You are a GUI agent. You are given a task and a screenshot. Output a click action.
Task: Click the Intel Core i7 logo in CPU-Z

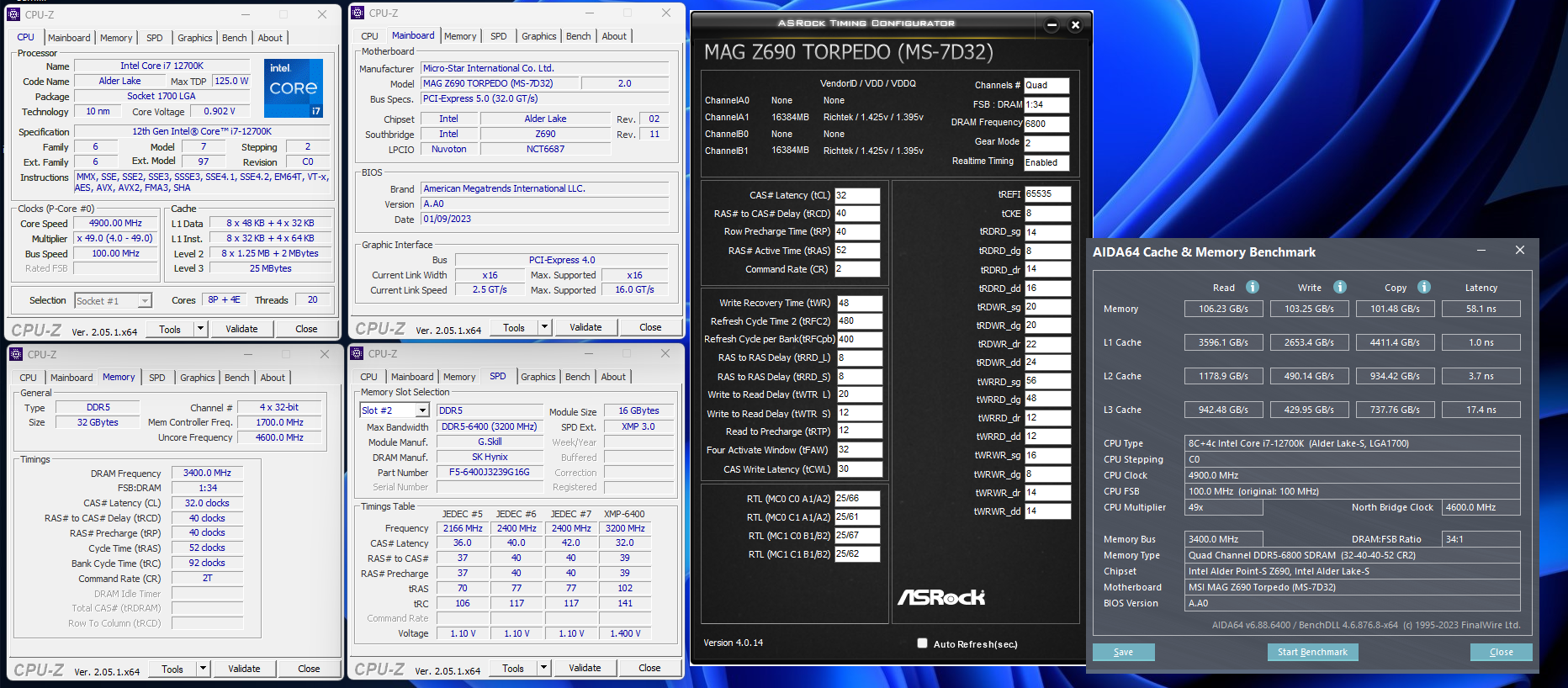[x=294, y=88]
